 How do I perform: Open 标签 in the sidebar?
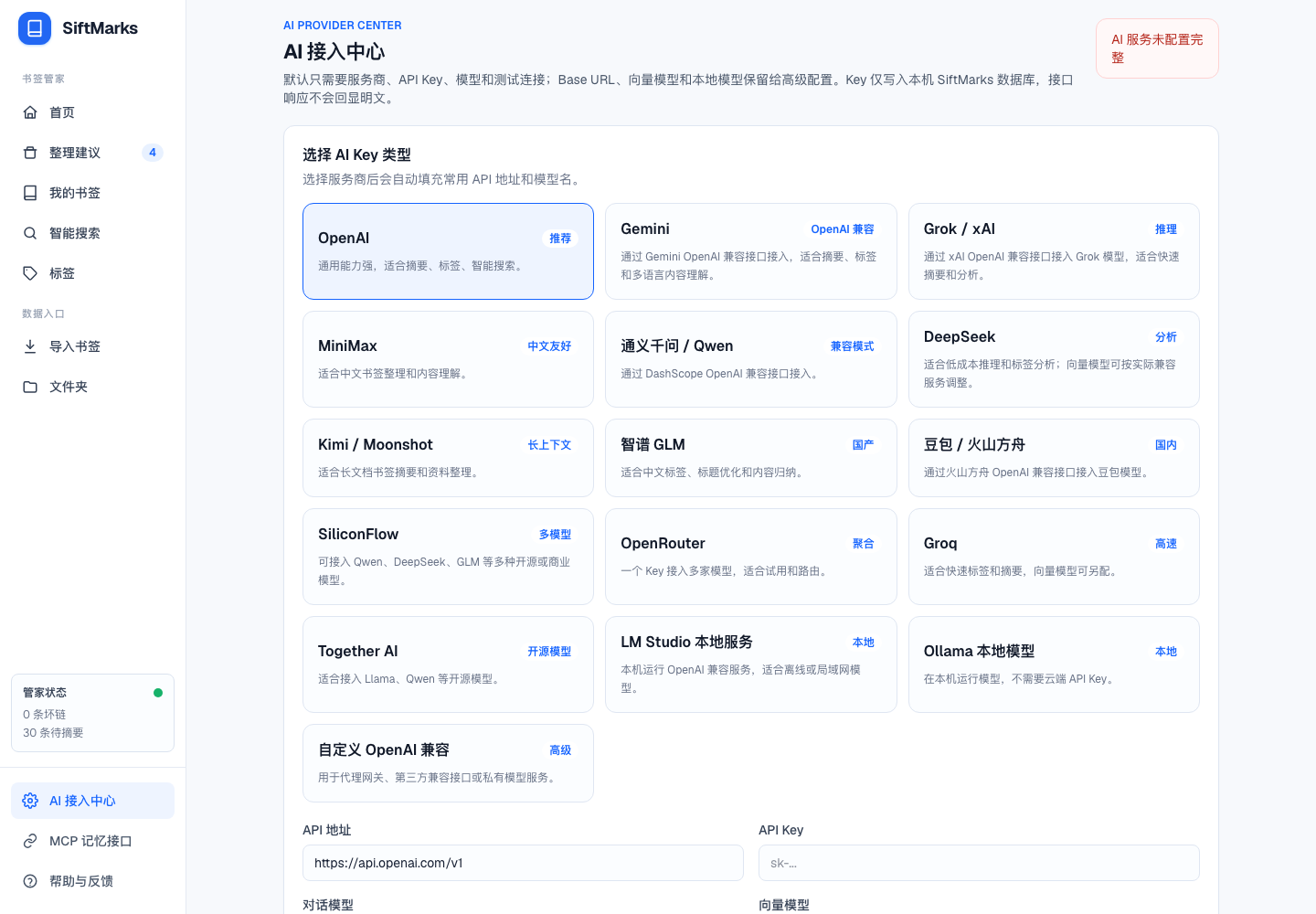tap(92, 273)
